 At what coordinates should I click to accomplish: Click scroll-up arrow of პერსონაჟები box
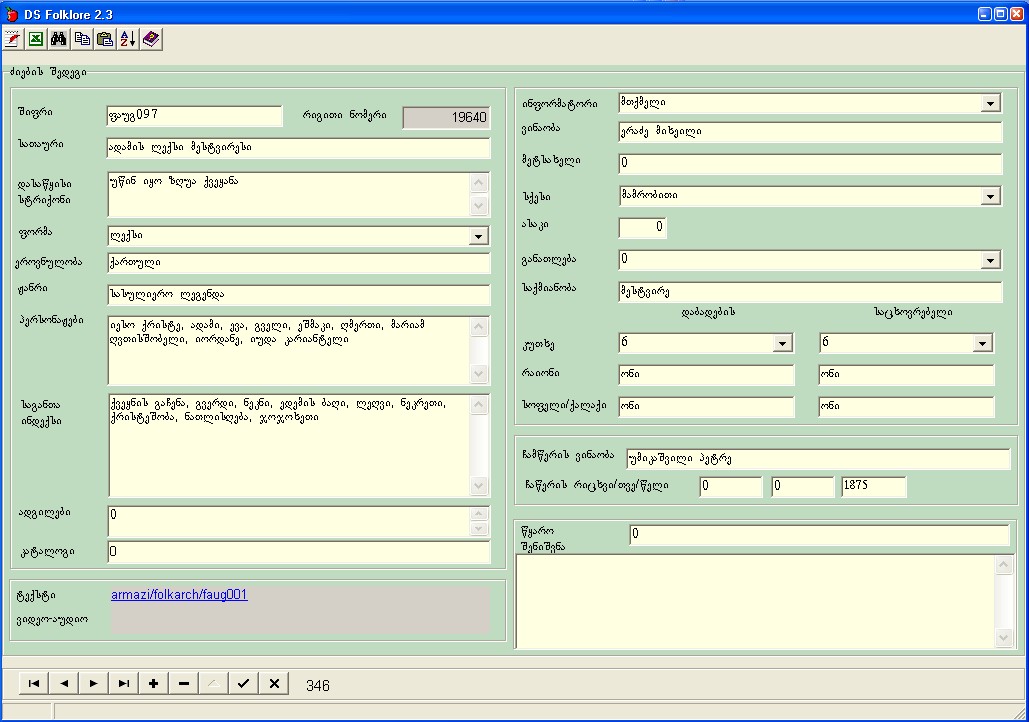(x=480, y=326)
